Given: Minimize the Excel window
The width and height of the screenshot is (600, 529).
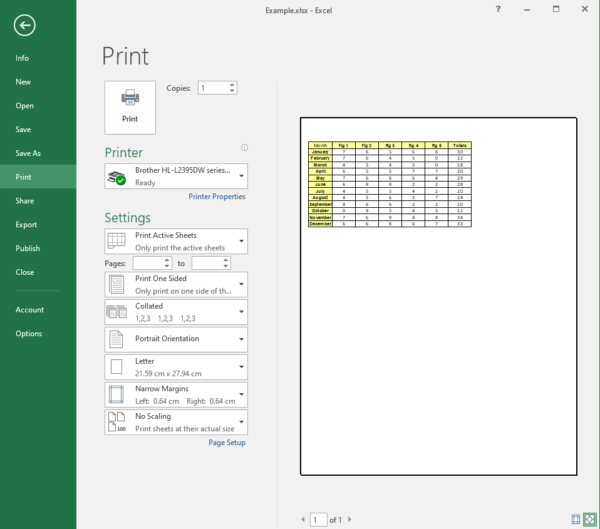Looking at the screenshot, I should pyautogui.click(x=527, y=9).
